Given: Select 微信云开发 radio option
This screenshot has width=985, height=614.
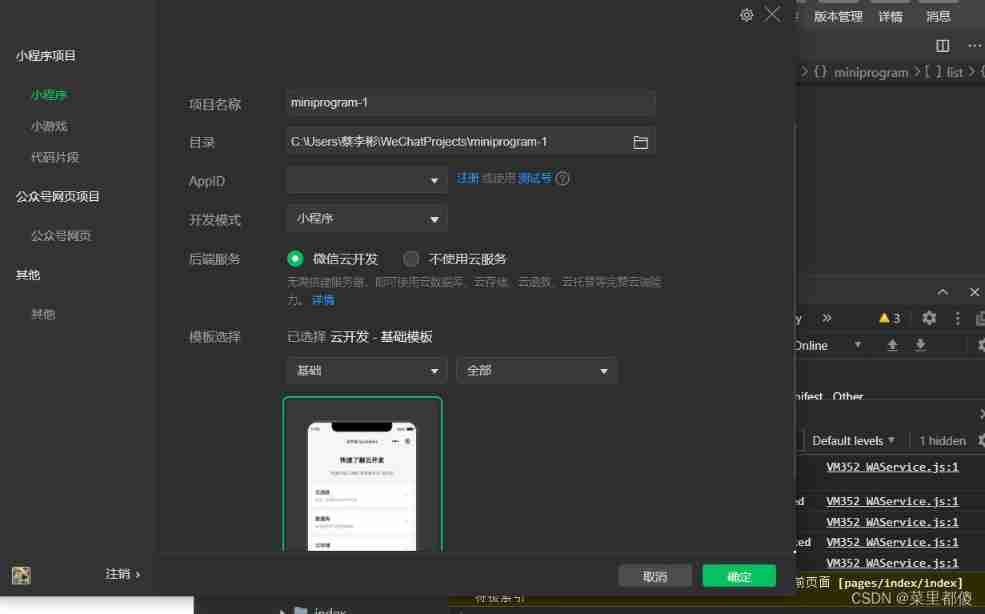Looking at the screenshot, I should [x=295, y=259].
